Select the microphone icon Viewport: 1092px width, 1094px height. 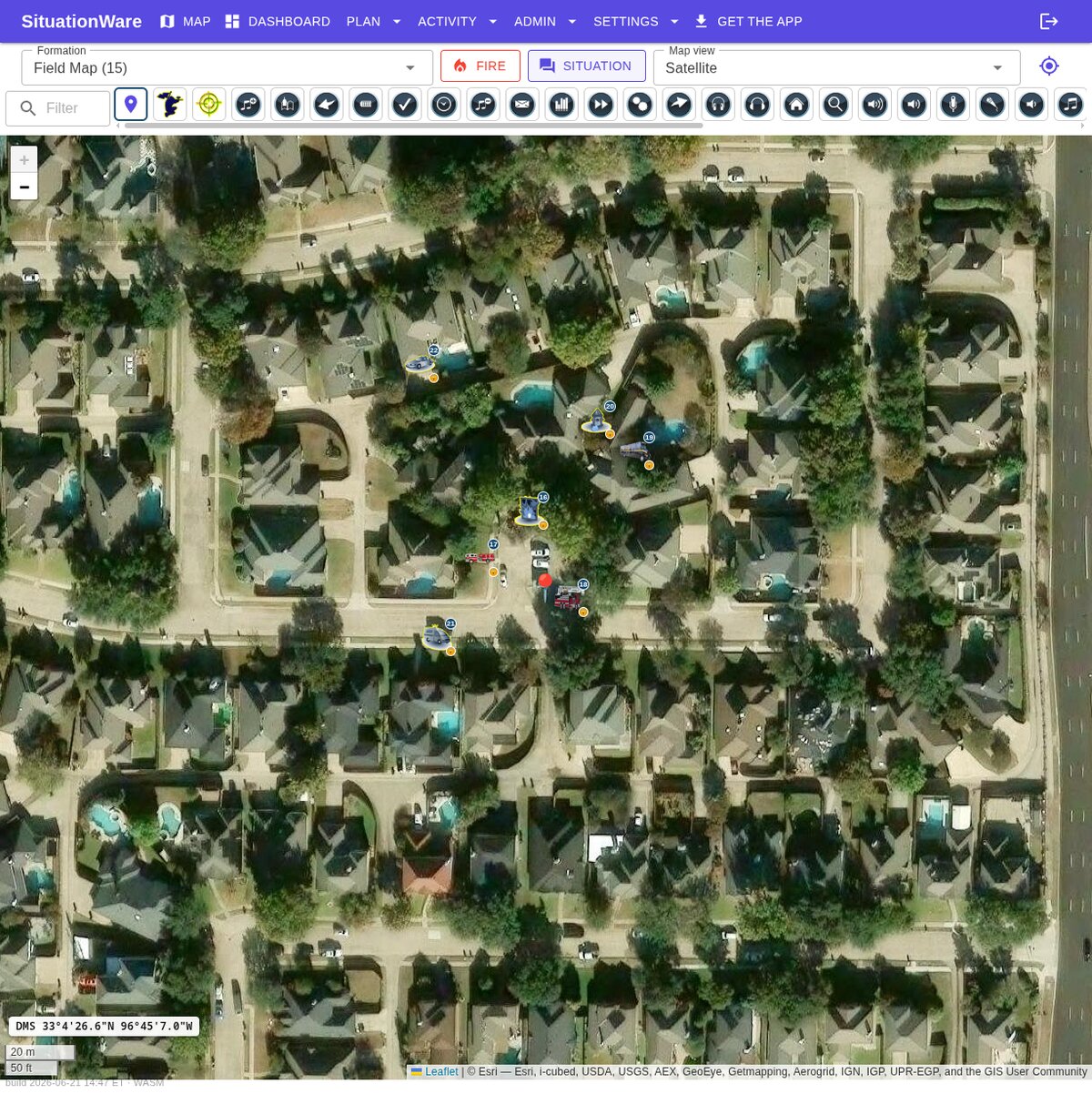pos(953,105)
